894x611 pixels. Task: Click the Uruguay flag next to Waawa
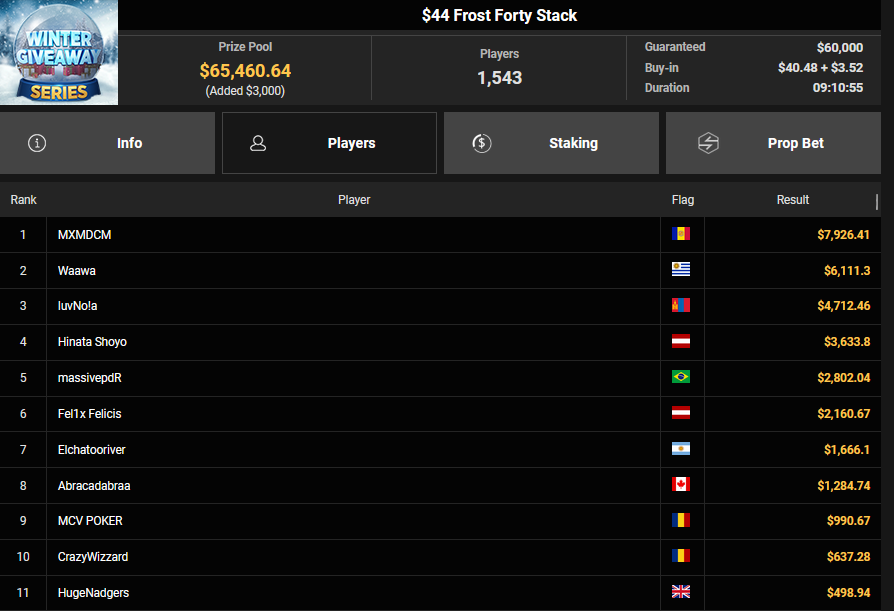[x=681, y=270]
